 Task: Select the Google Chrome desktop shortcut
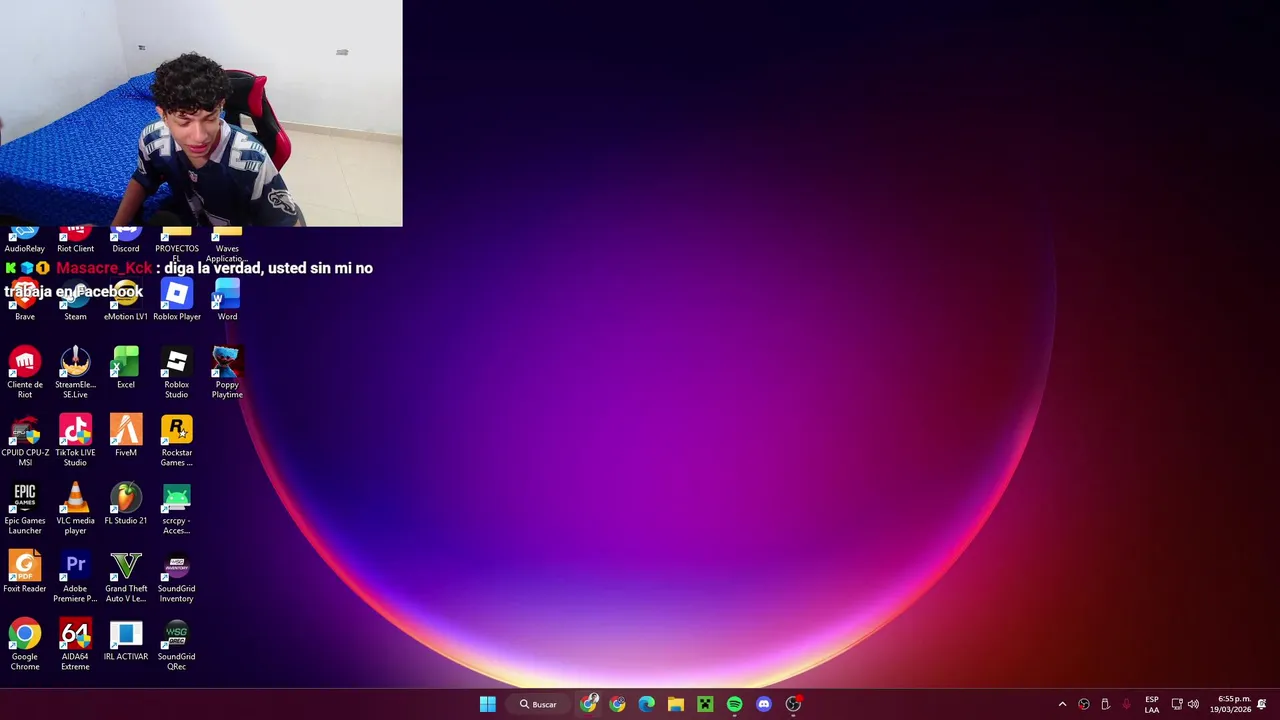pos(25,645)
